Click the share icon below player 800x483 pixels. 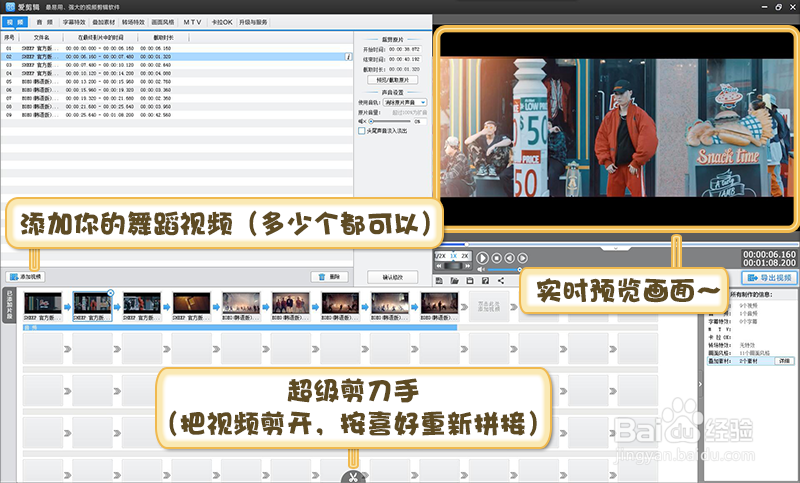(x=501, y=281)
